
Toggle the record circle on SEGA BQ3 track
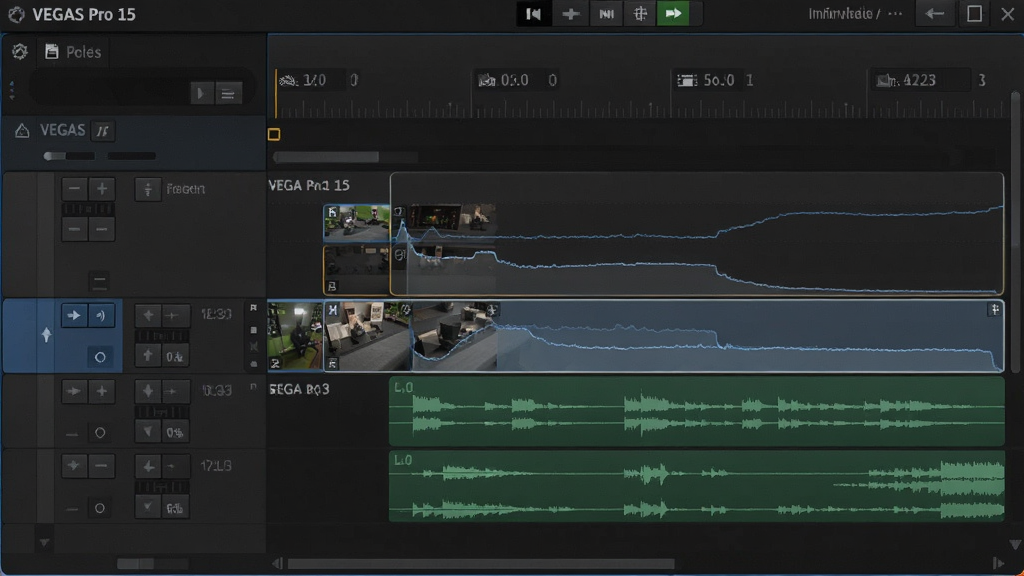[100, 432]
